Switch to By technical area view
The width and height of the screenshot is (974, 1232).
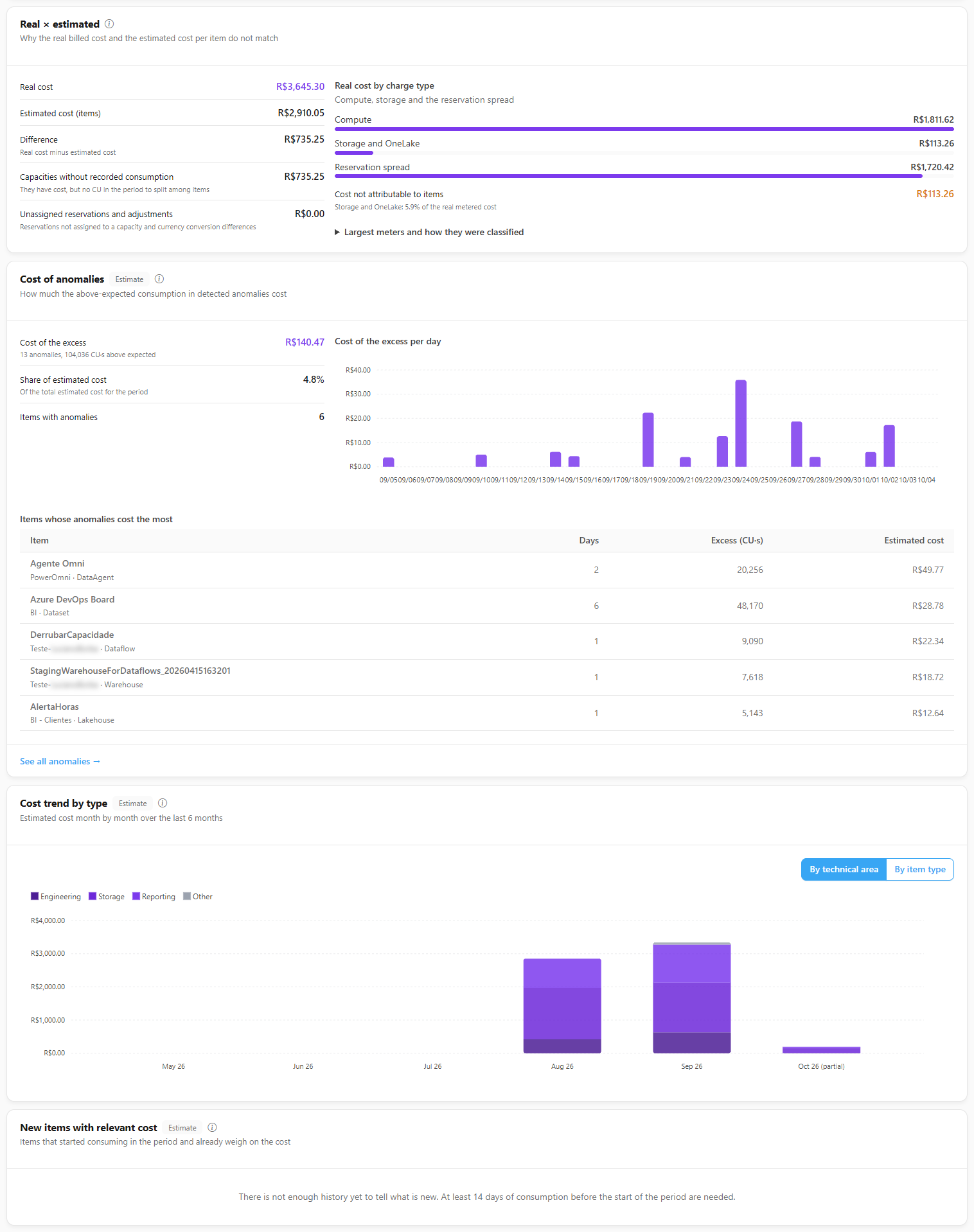844,869
